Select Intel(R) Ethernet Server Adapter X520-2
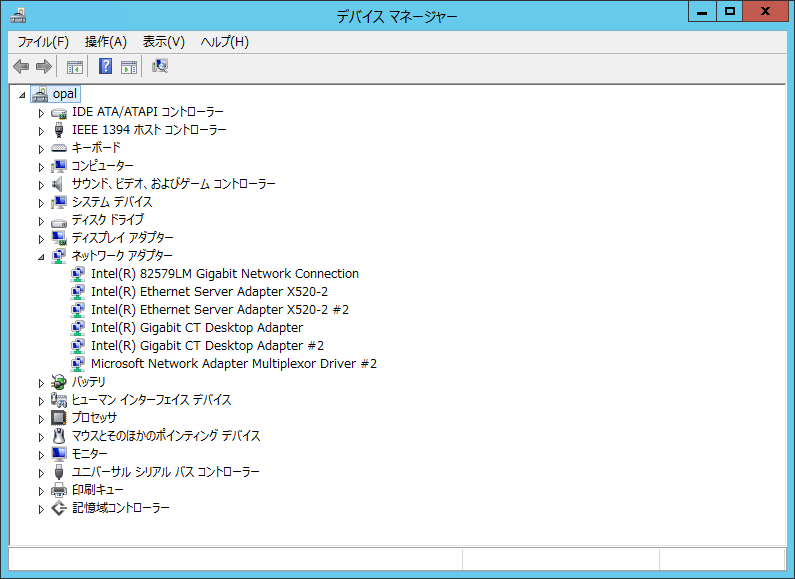Image resolution: width=795 pixels, height=579 pixels. pos(209,292)
